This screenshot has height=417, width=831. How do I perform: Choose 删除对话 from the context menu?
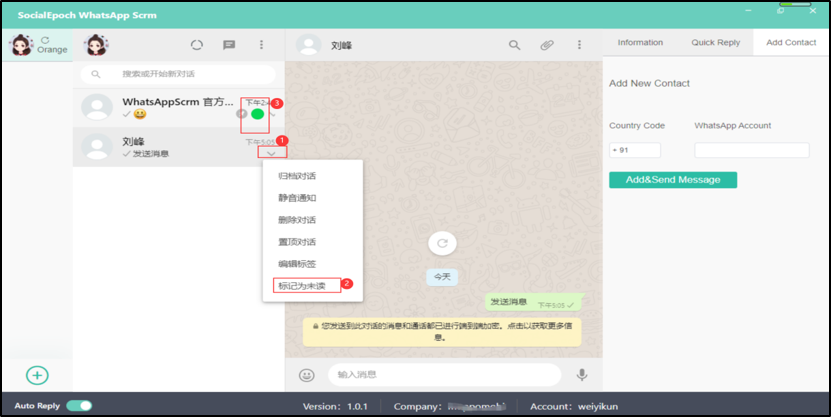(x=297, y=220)
